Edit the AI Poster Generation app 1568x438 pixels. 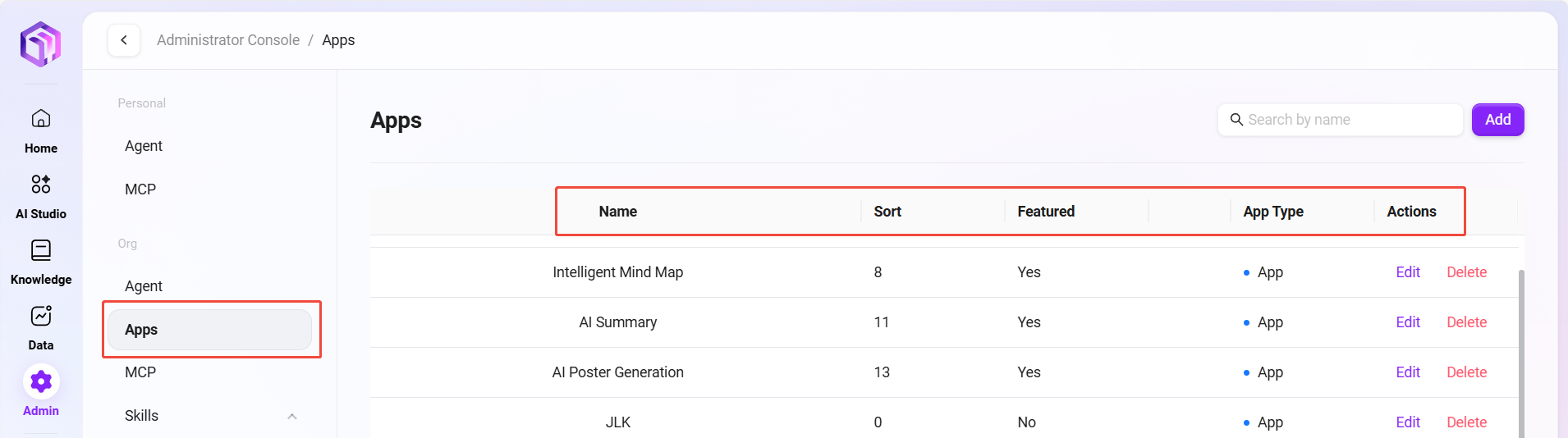coord(1408,372)
